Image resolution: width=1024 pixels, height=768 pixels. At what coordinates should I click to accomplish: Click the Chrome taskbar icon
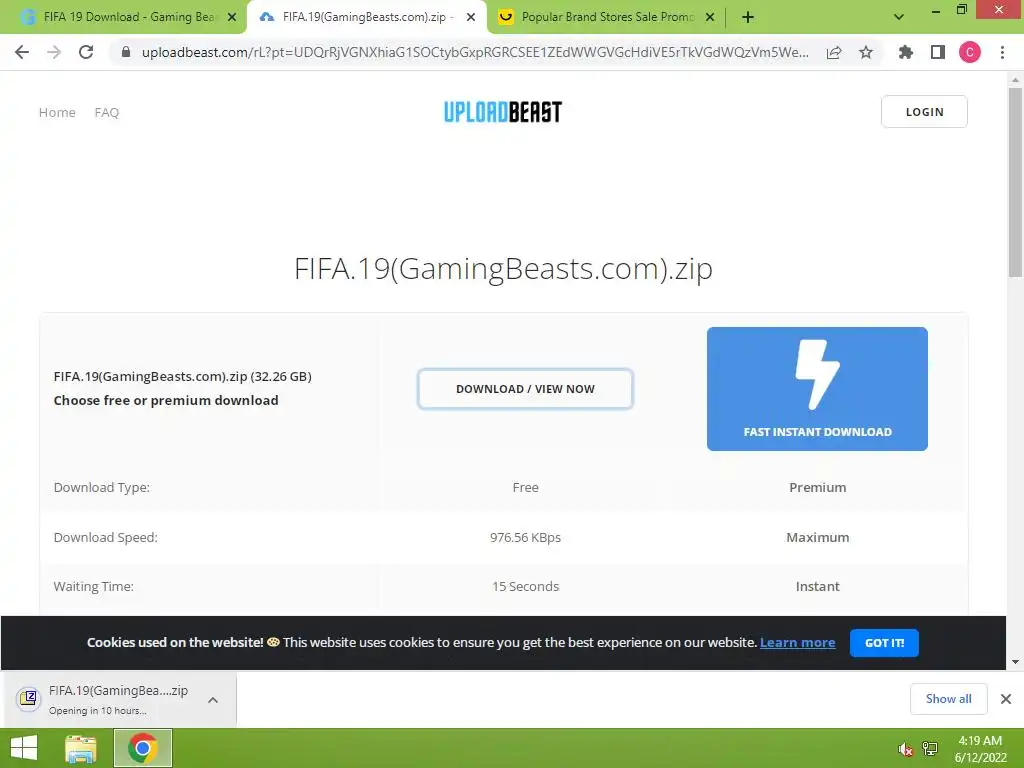click(x=142, y=748)
